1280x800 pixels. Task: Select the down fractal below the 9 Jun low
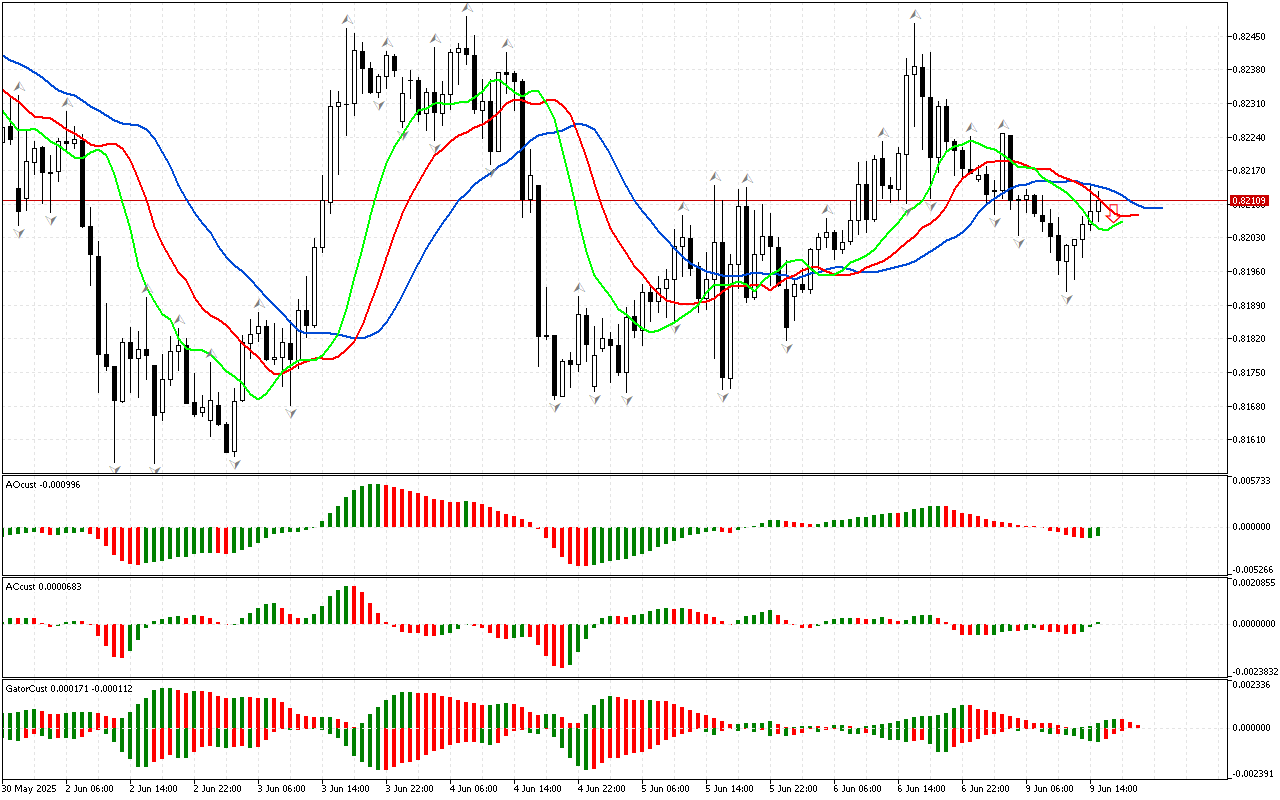tap(1068, 299)
